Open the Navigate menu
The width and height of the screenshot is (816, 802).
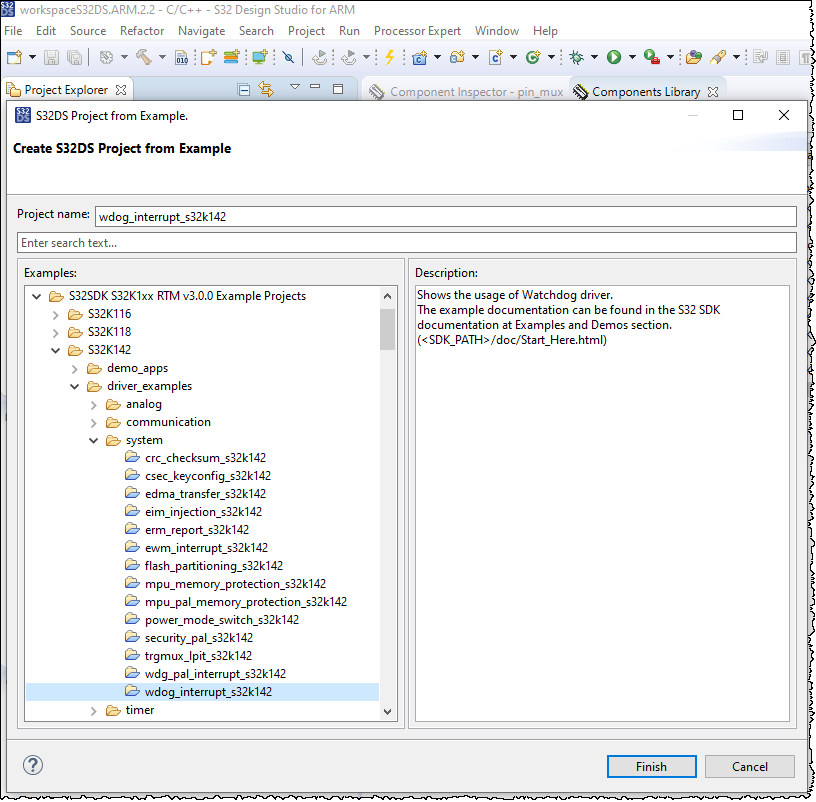pyautogui.click(x=201, y=31)
